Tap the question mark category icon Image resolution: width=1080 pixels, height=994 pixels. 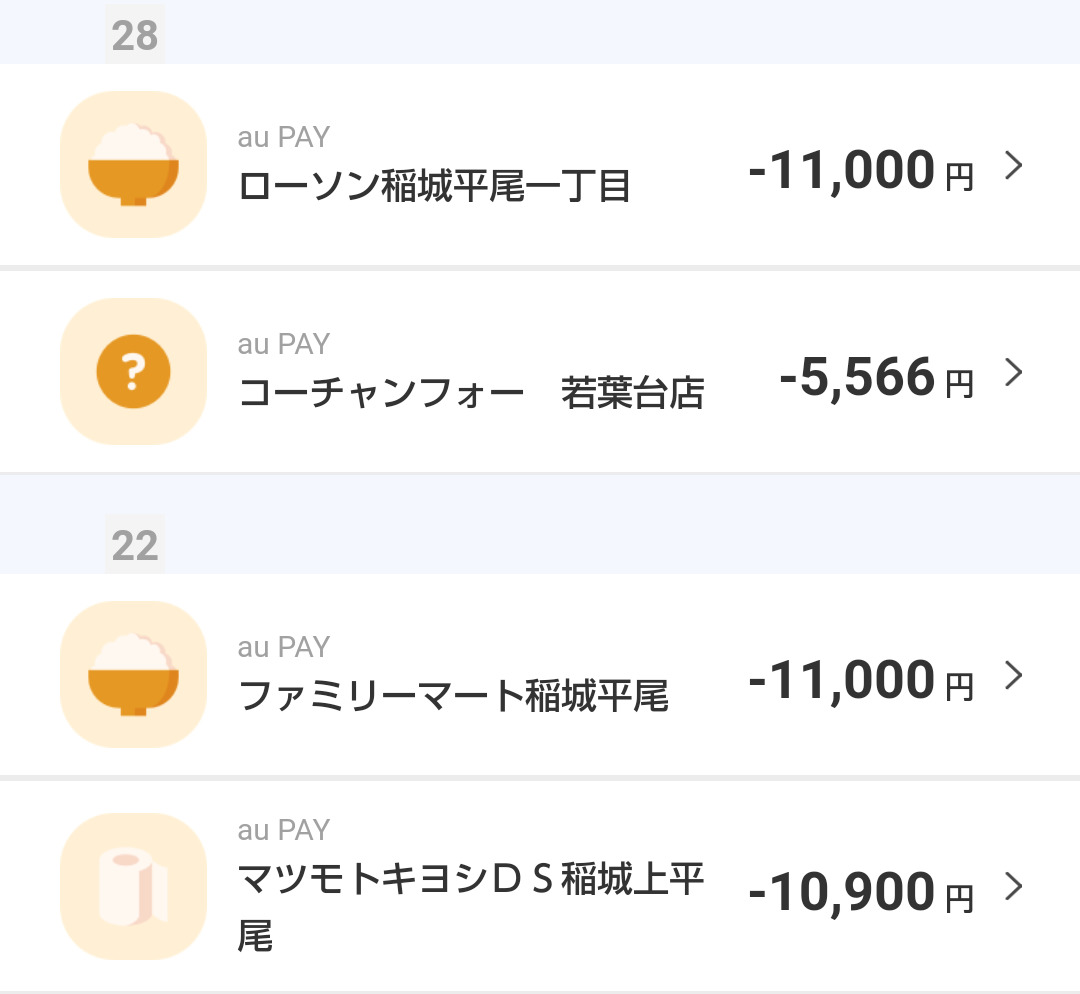pos(133,372)
